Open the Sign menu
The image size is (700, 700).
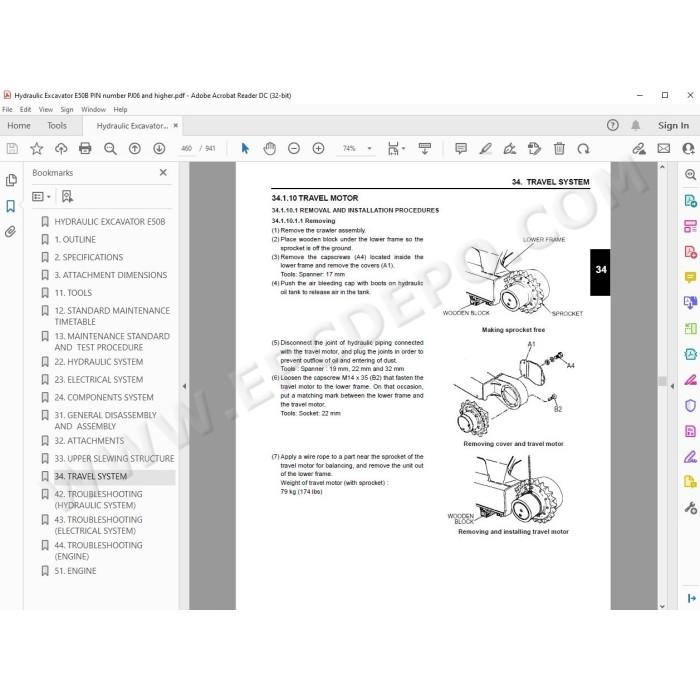pyautogui.click(x=67, y=109)
